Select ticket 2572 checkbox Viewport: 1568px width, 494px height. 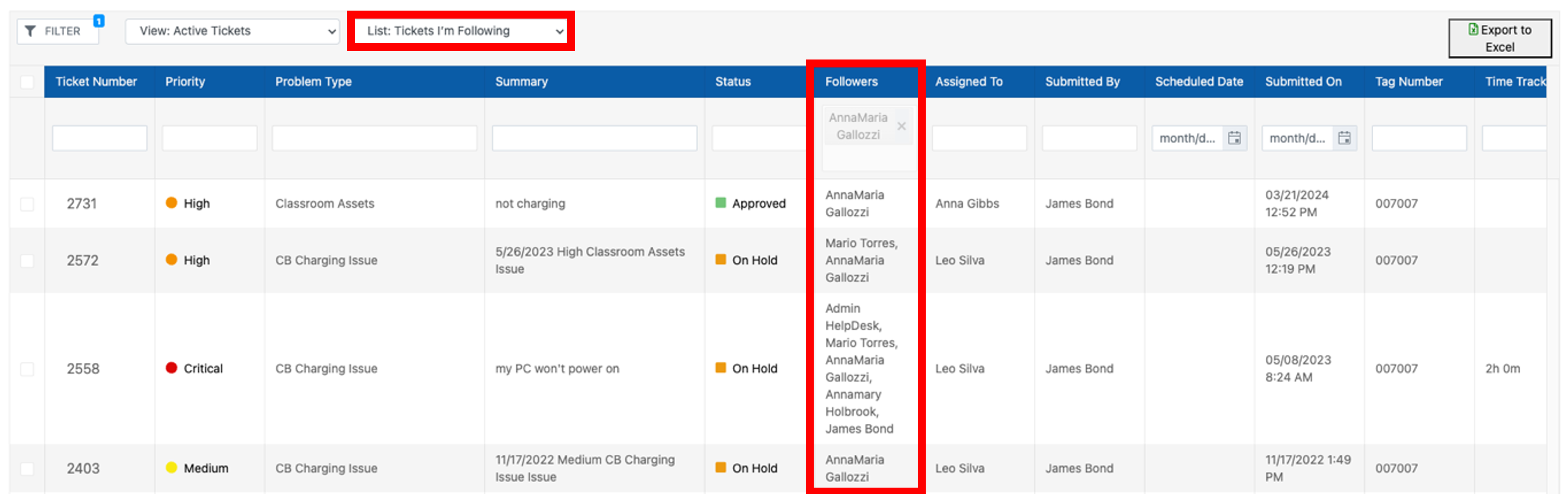click(x=27, y=261)
